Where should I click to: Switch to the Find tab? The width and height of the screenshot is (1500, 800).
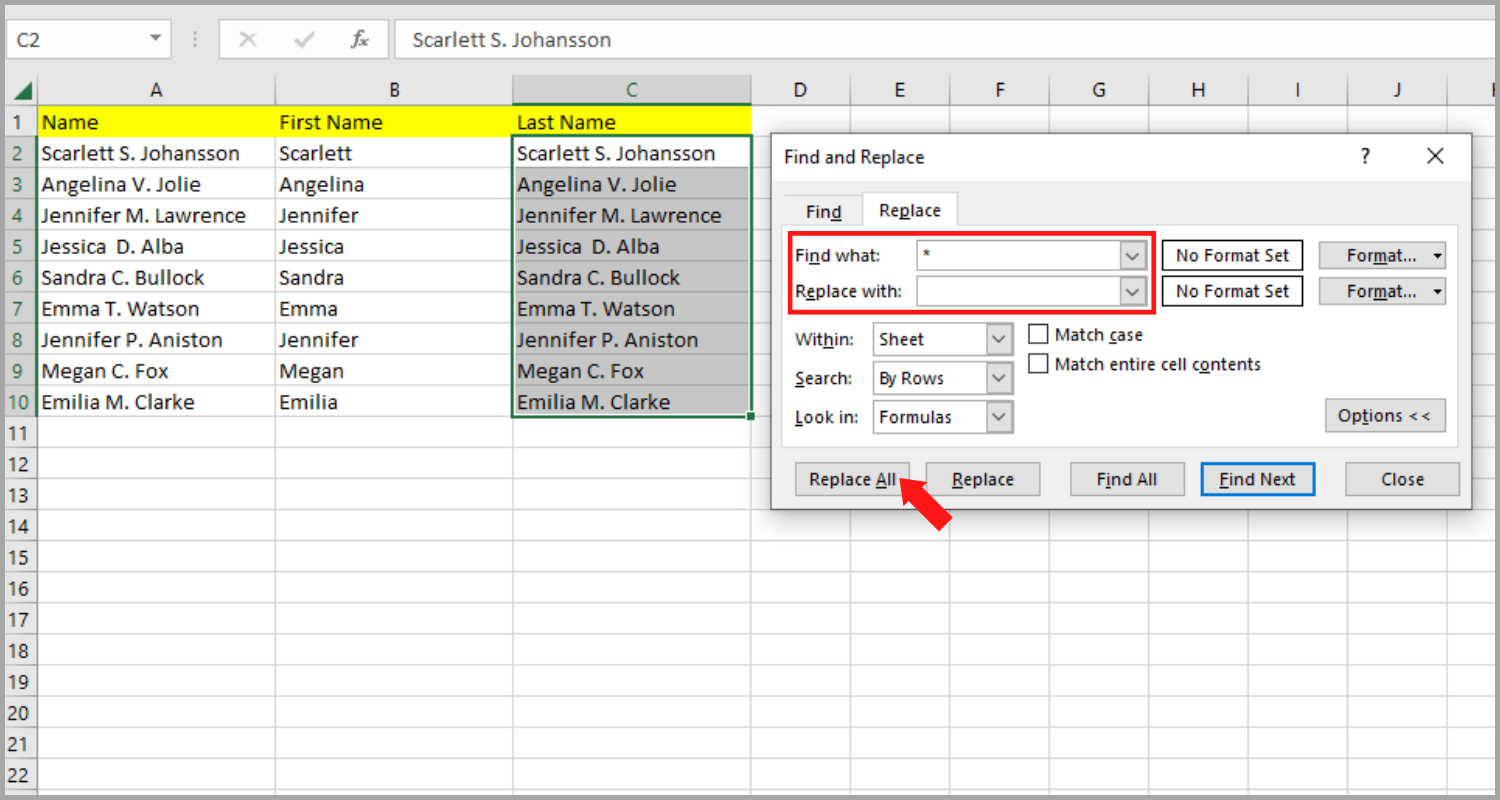click(x=823, y=212)
